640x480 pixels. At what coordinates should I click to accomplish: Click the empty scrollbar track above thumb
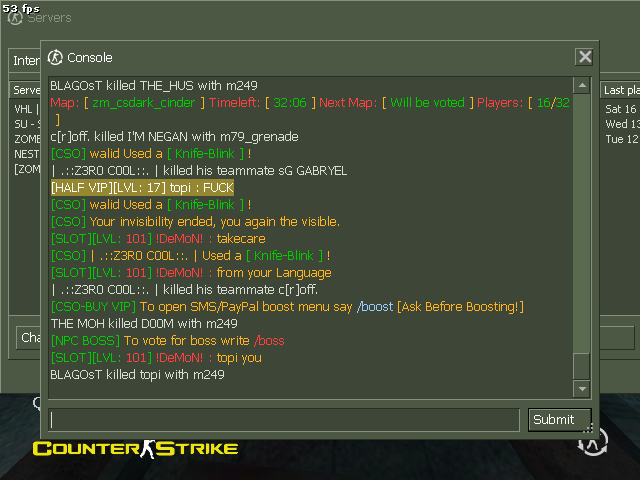(x=582, y=223)
